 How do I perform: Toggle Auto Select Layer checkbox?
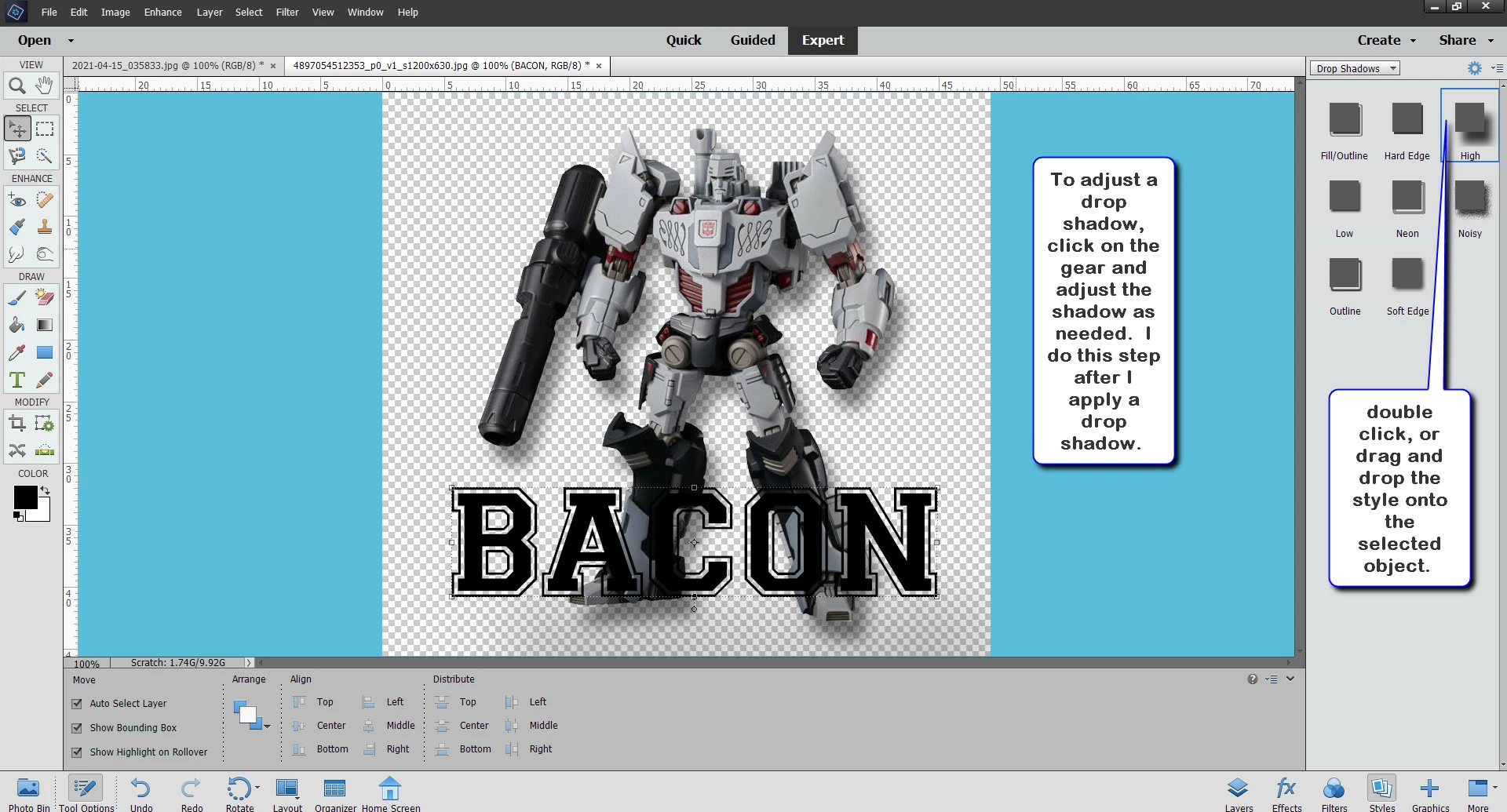77,704
